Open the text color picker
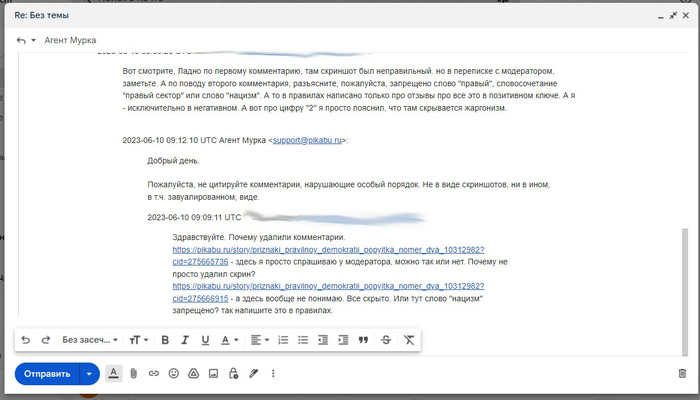700x400 pixels. click(229, 340)
